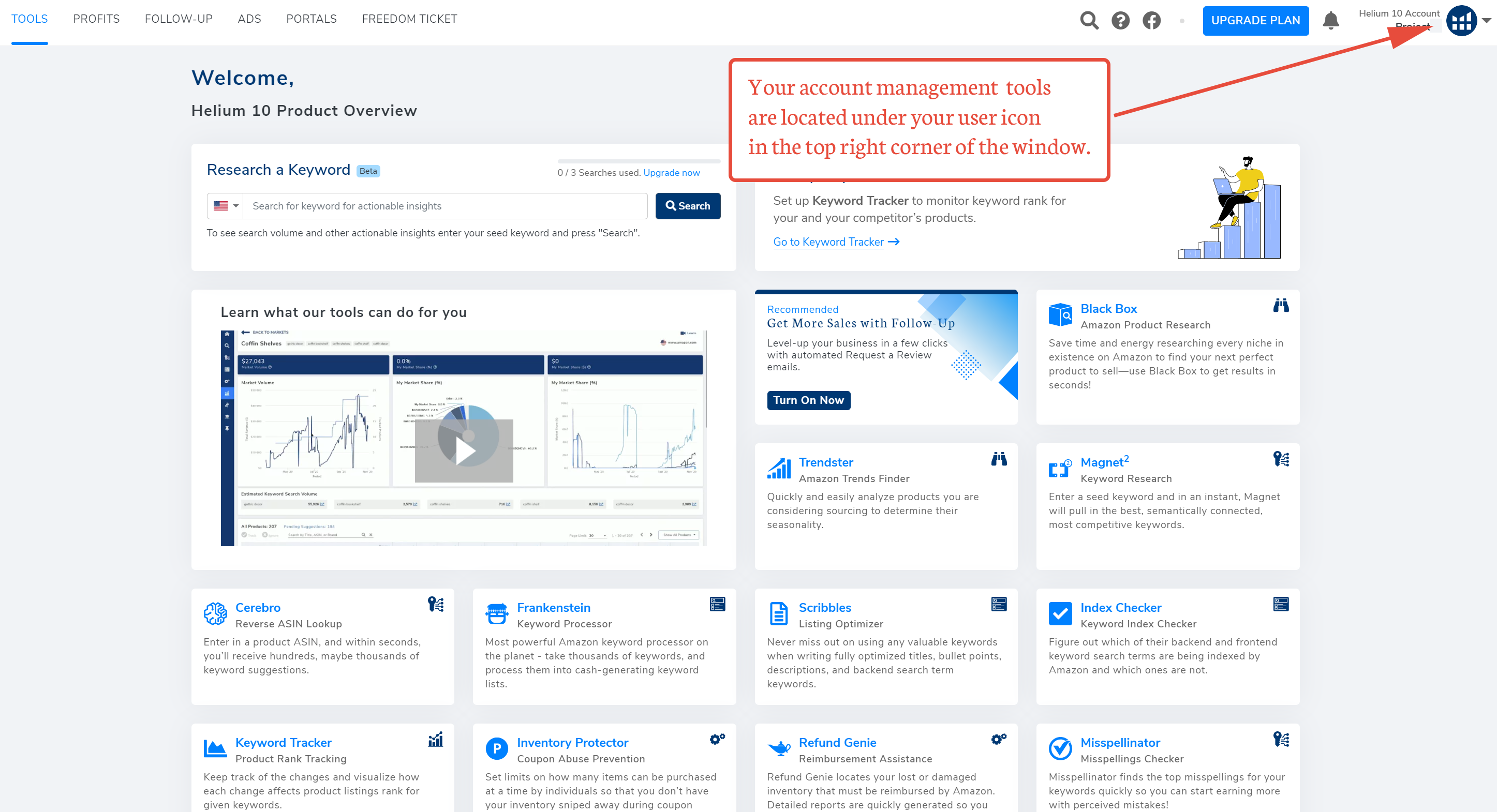The height and width of the screenshot is (812, 1497).
Task: Click the Index Checker checkmark icon
Action: 1060,613
